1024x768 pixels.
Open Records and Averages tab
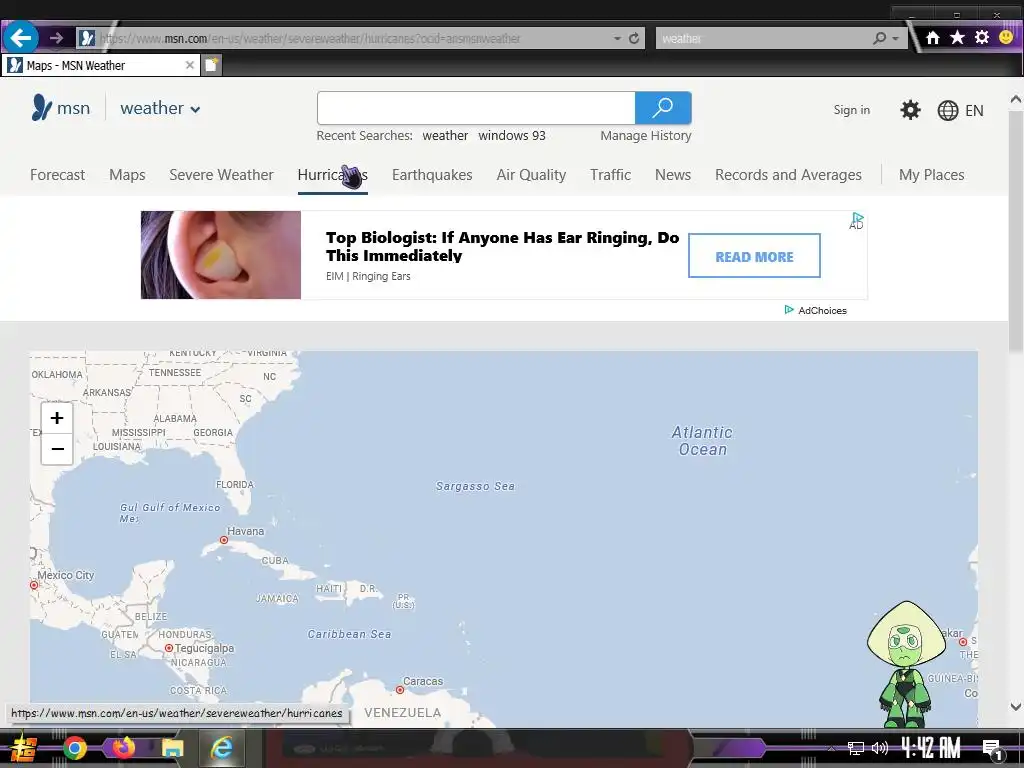[x=788, y=175]
